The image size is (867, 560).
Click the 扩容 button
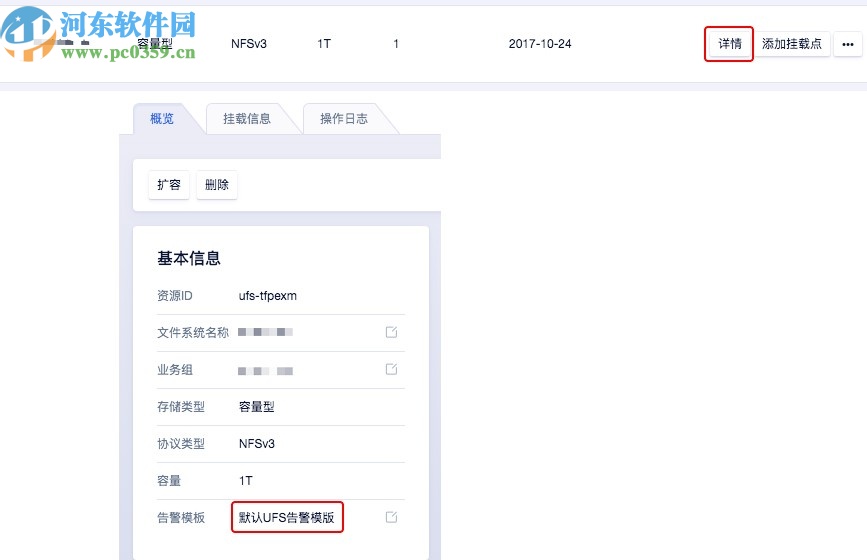pyautogui.click(x=169, y=185)
